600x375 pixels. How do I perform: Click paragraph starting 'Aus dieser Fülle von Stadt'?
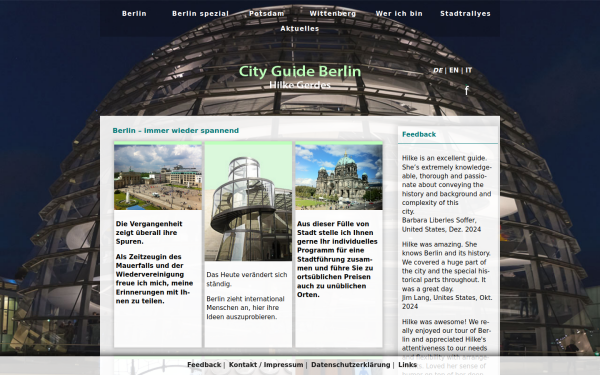pos(337,259)
